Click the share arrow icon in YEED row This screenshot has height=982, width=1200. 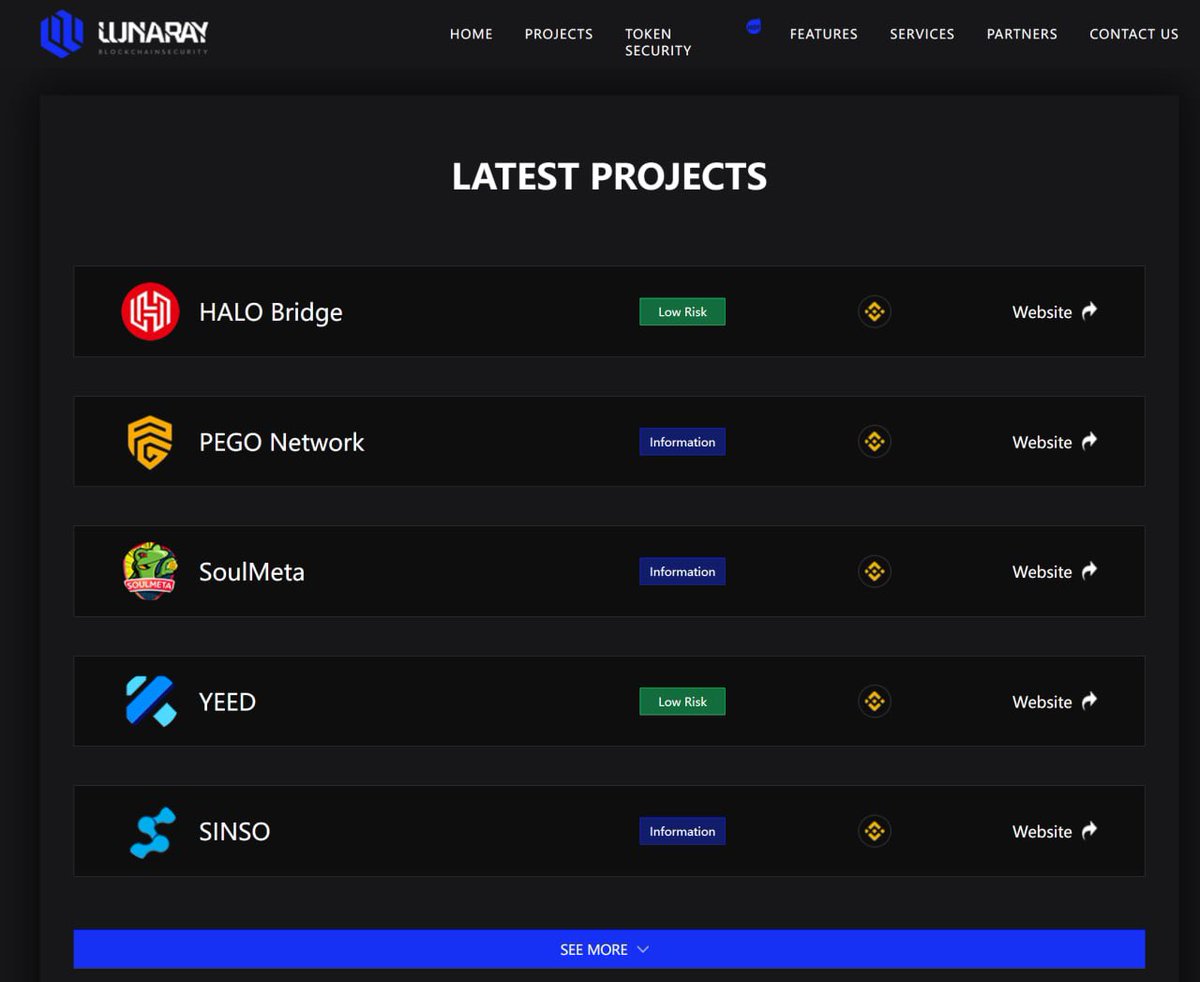click(x=1089, y=700)
